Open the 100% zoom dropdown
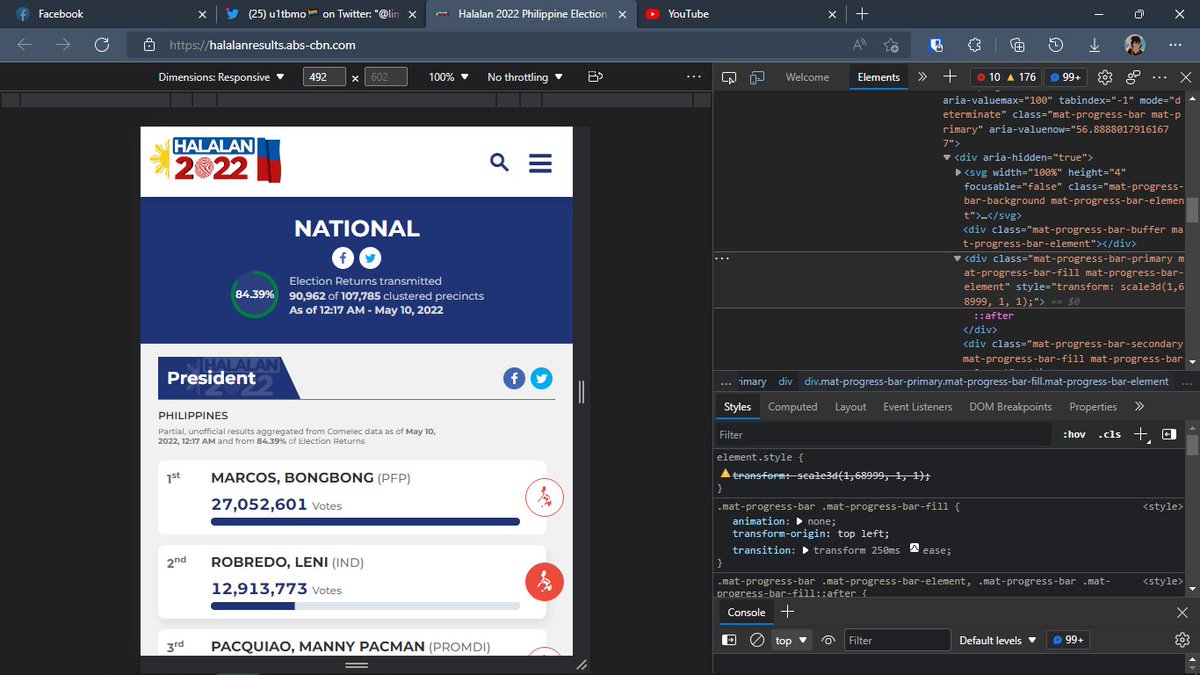Image resolution: width=1200 pixels, height=675 pixels. click(448, 77)
